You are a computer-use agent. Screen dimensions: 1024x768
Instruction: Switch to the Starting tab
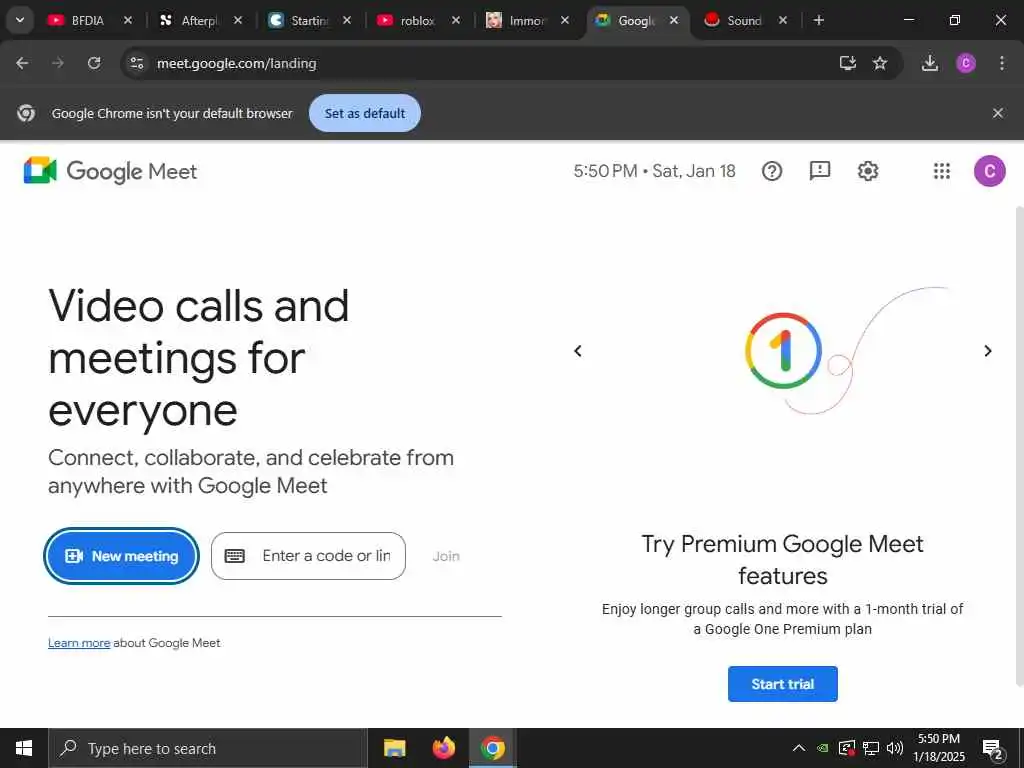click(308, 20)
